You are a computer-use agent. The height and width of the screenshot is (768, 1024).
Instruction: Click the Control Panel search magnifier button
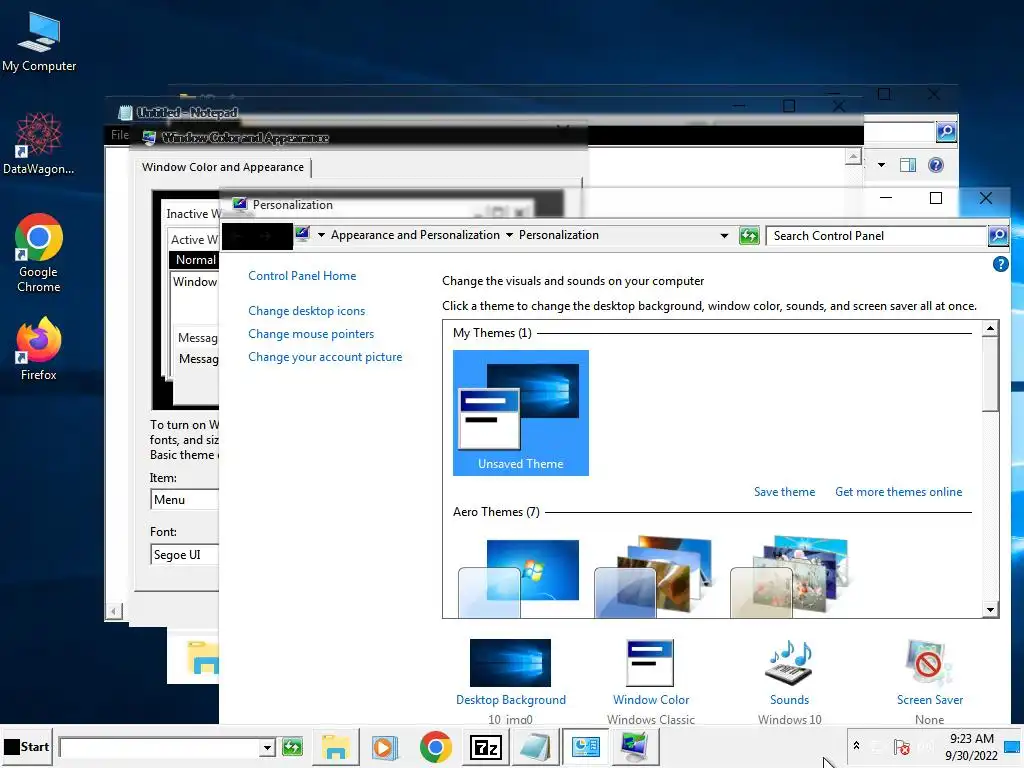pos(998,236)
